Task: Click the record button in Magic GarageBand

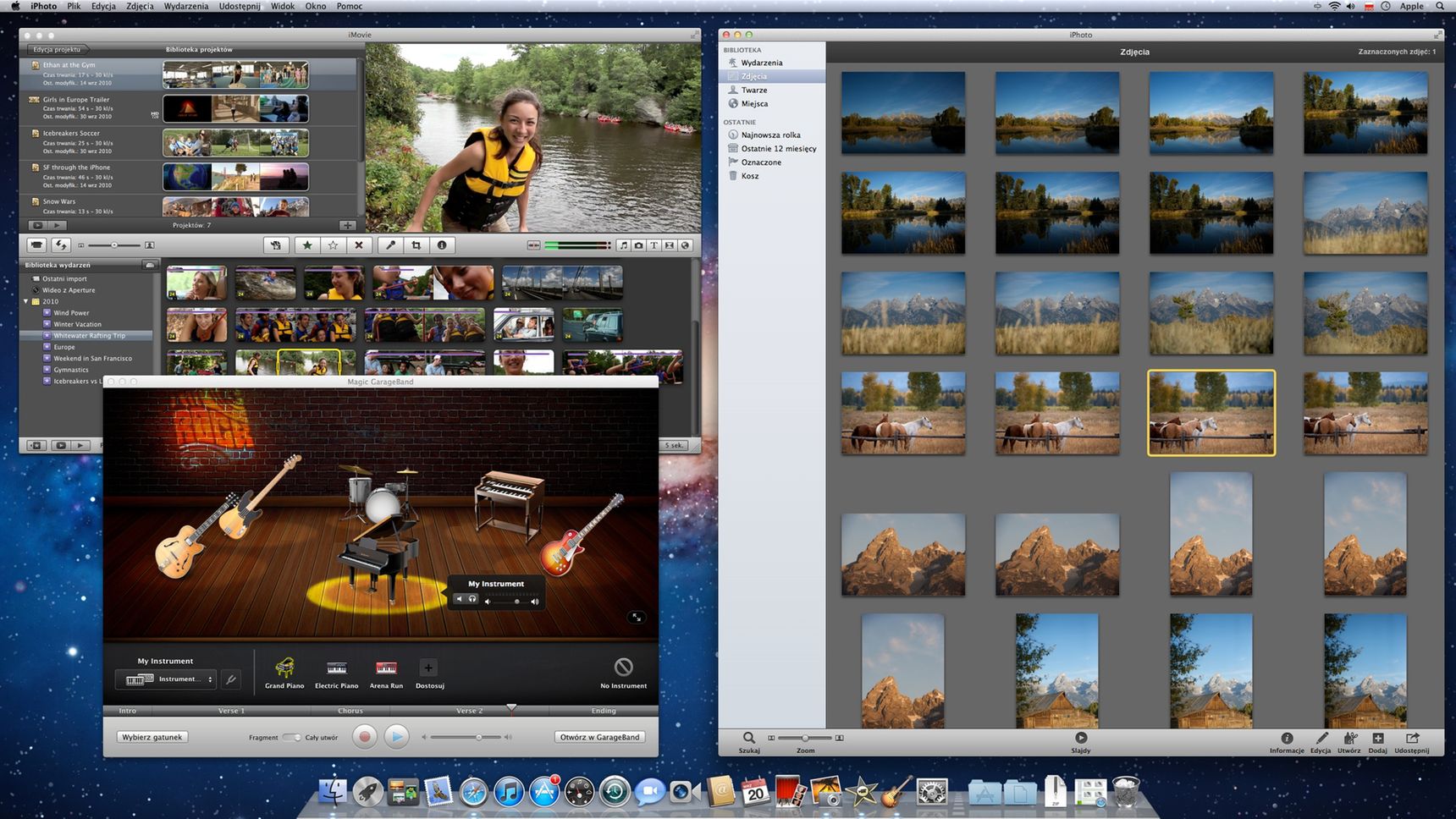Action: tap(365, 737)
